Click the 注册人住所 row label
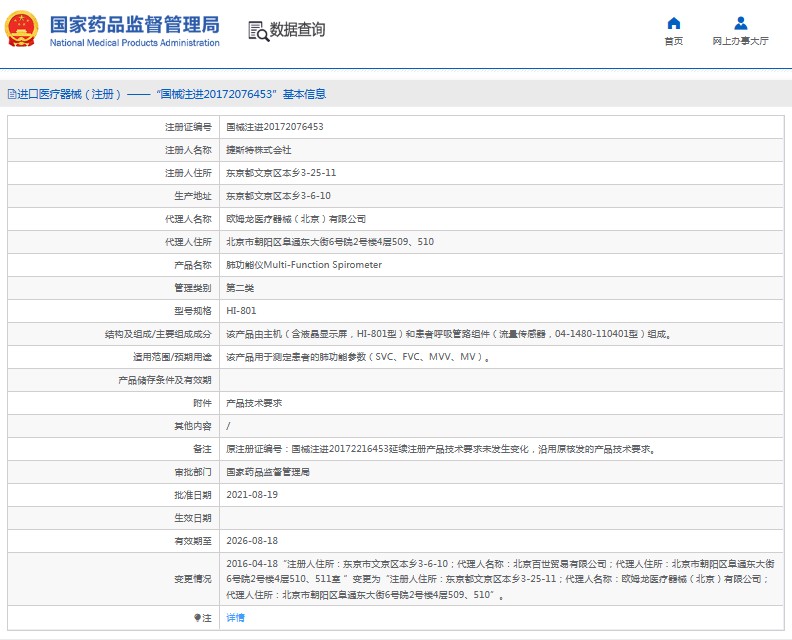Screen dimensions: 792x640 pyautogui.click(x=188, y=173)
